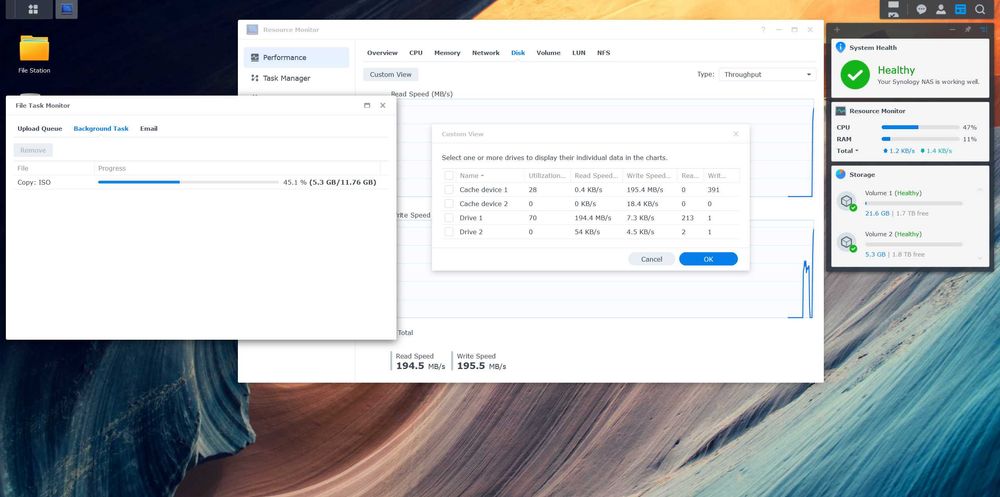
Task: Open the search magnifier icon
Action: [x=980, y=9]
